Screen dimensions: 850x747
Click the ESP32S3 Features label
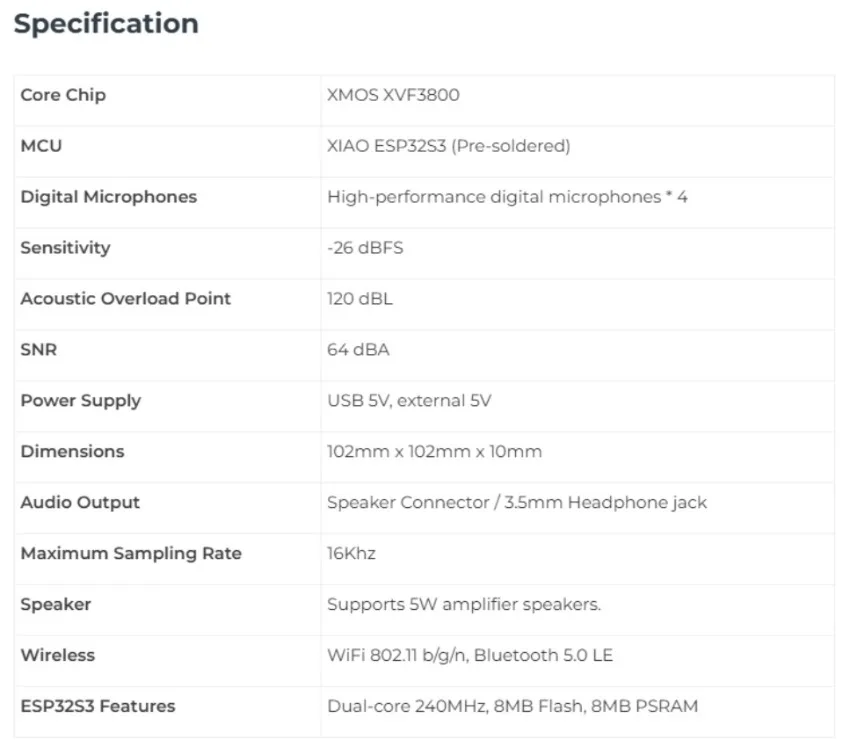[x=97, y=707]
